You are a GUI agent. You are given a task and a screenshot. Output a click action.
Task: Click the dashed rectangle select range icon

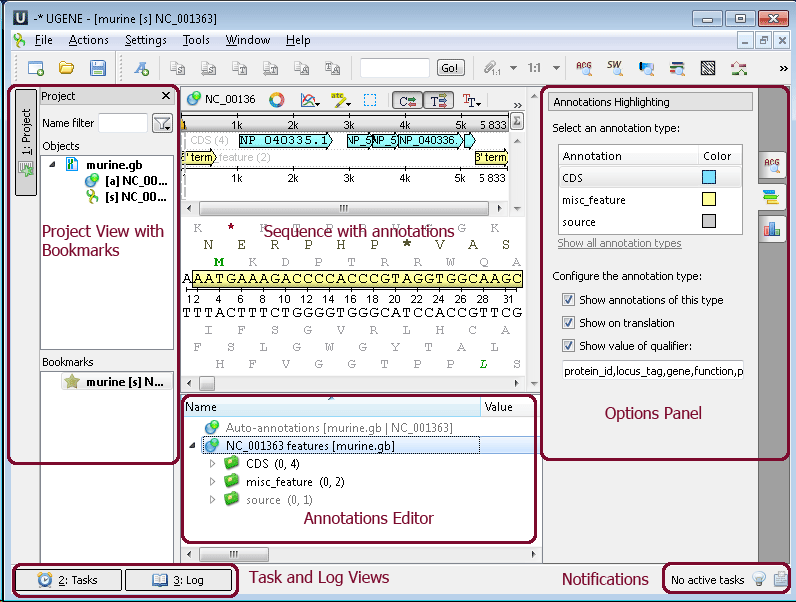tap(370, 100)
